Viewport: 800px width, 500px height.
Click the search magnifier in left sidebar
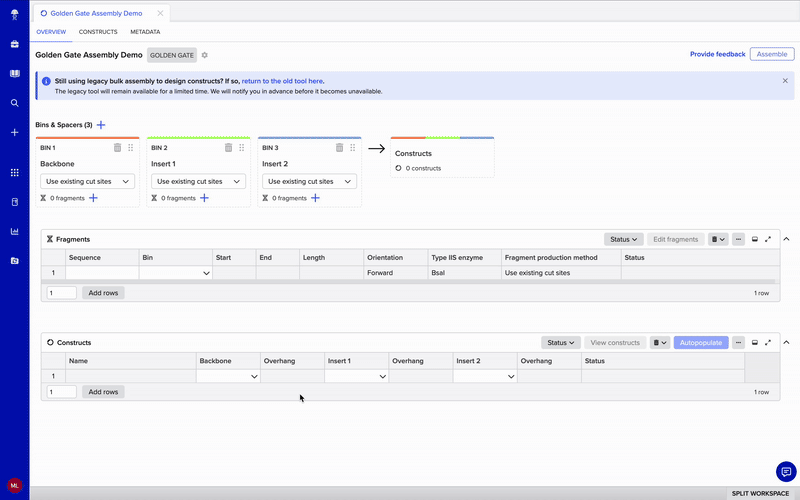tap(14, 103)
